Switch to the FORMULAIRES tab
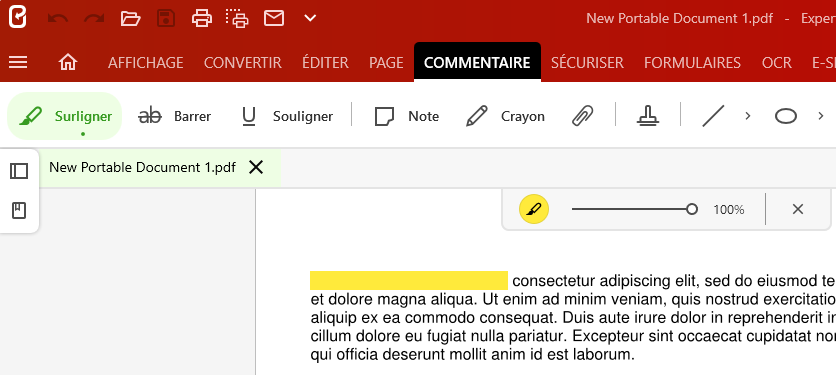836x375 pixels. pos(692,62)
